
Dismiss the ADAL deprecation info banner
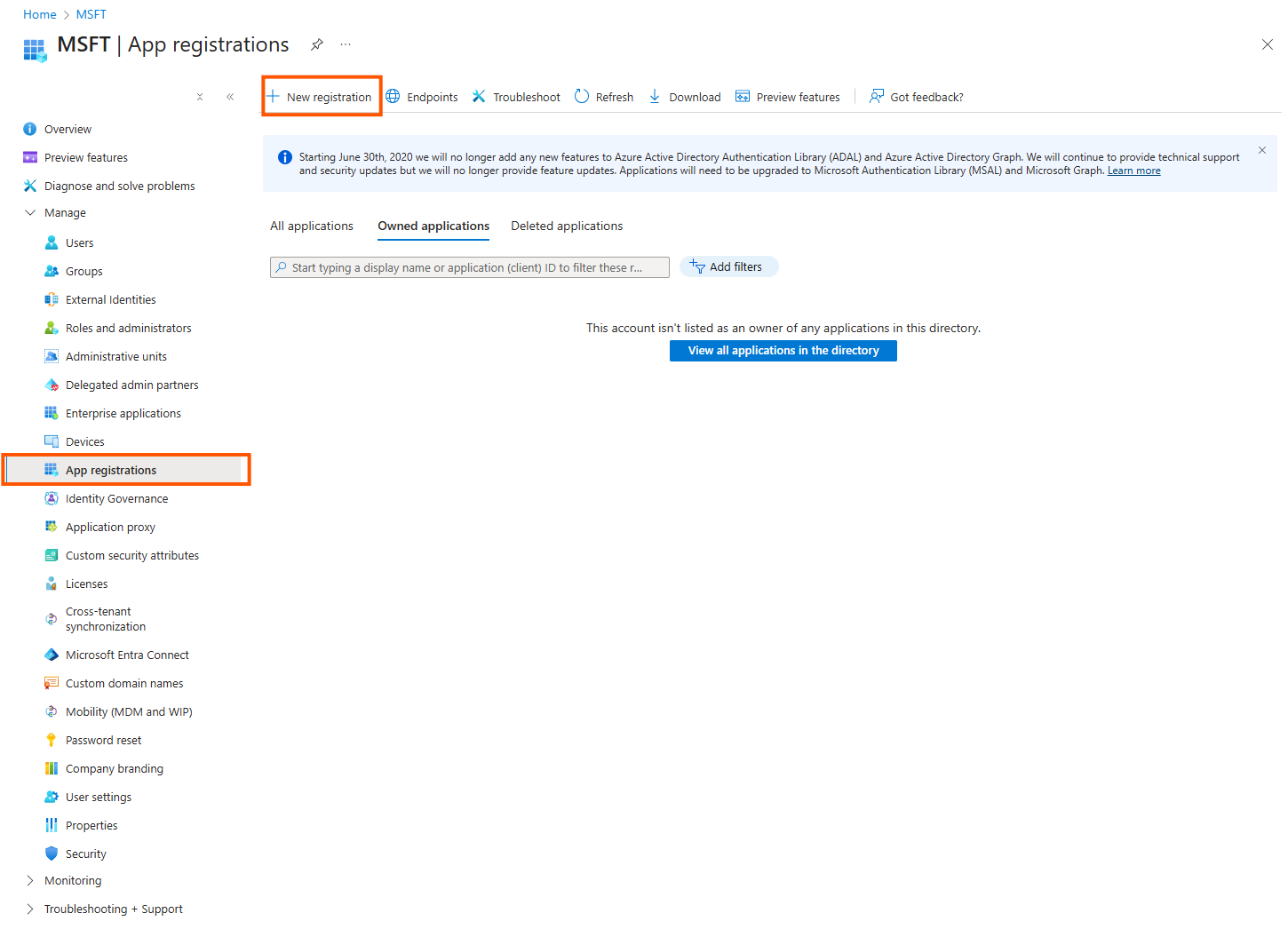click(1261, 151)
